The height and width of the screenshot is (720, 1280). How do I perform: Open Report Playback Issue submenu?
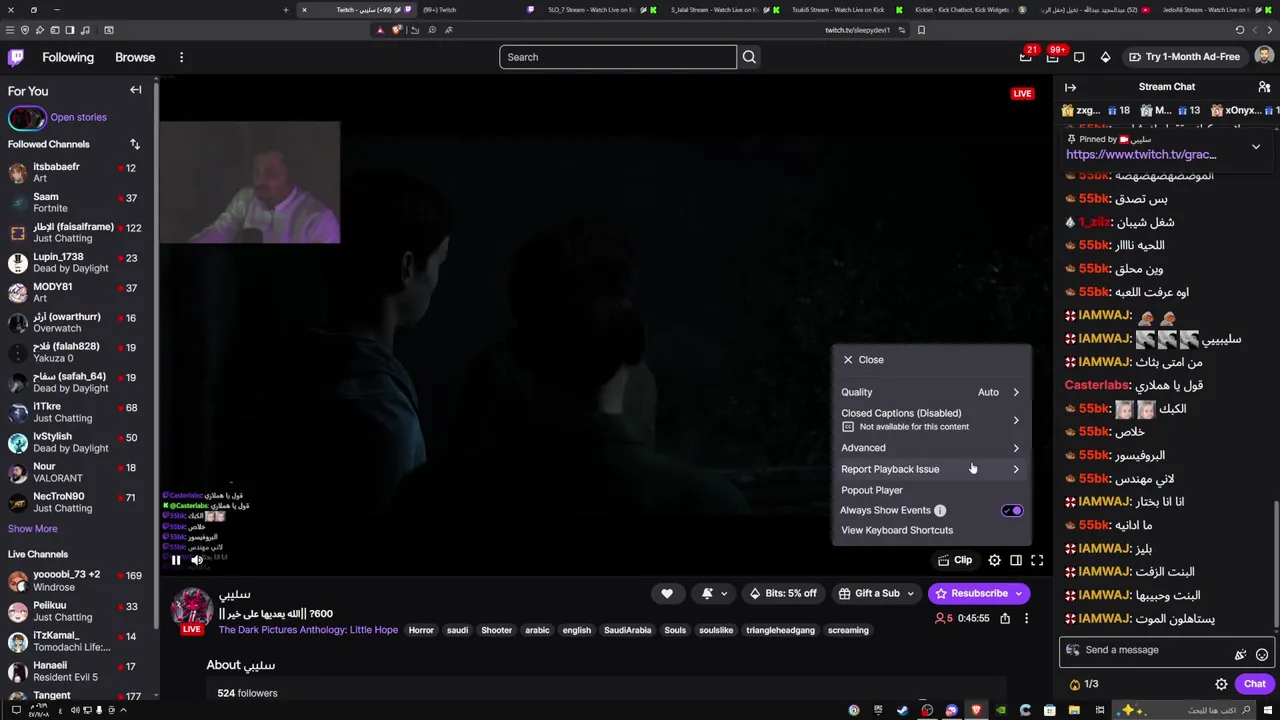click(x=931, y=469)
